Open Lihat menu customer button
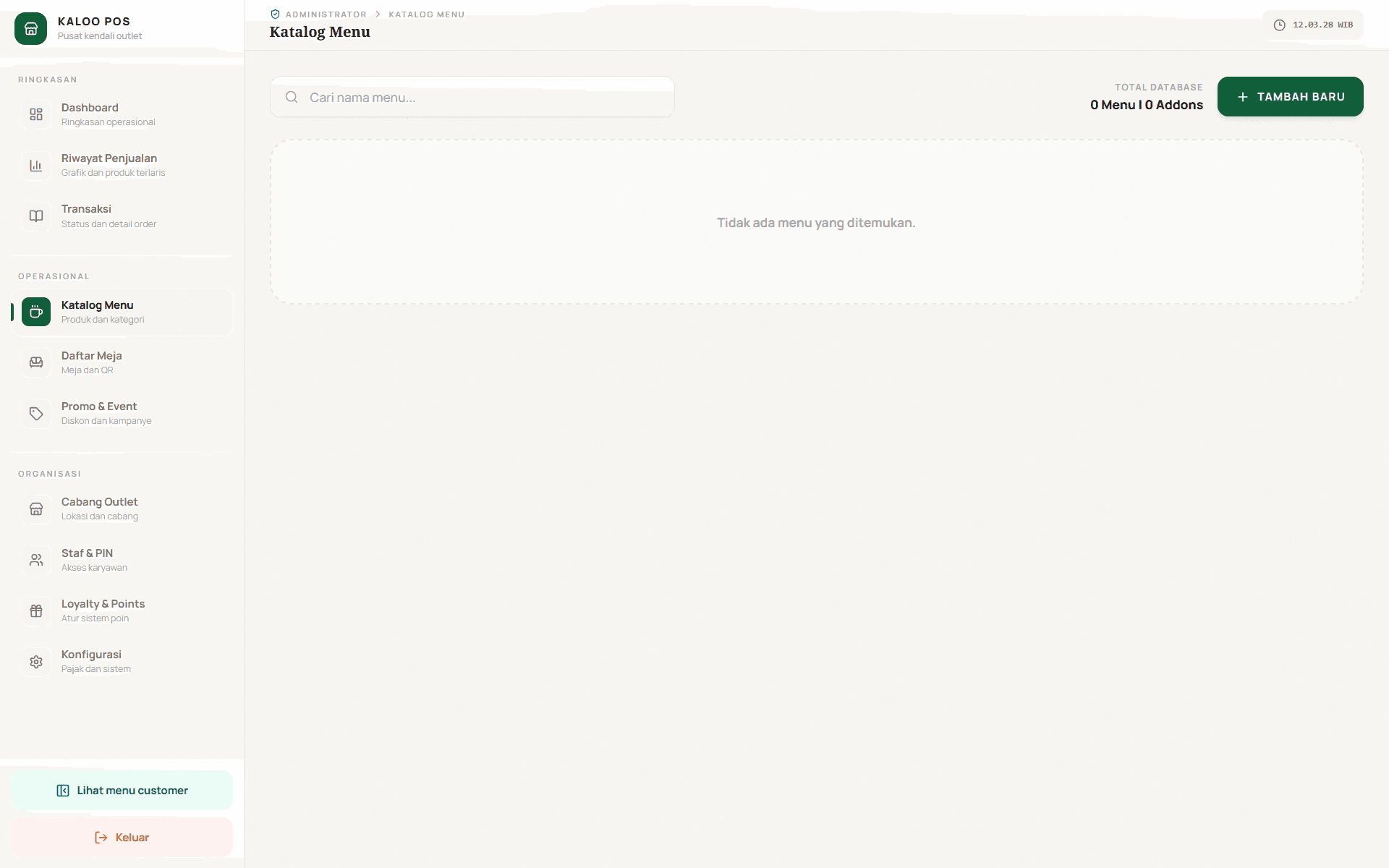Viewport: 1389px width, 868px height. tap(122, 790)
